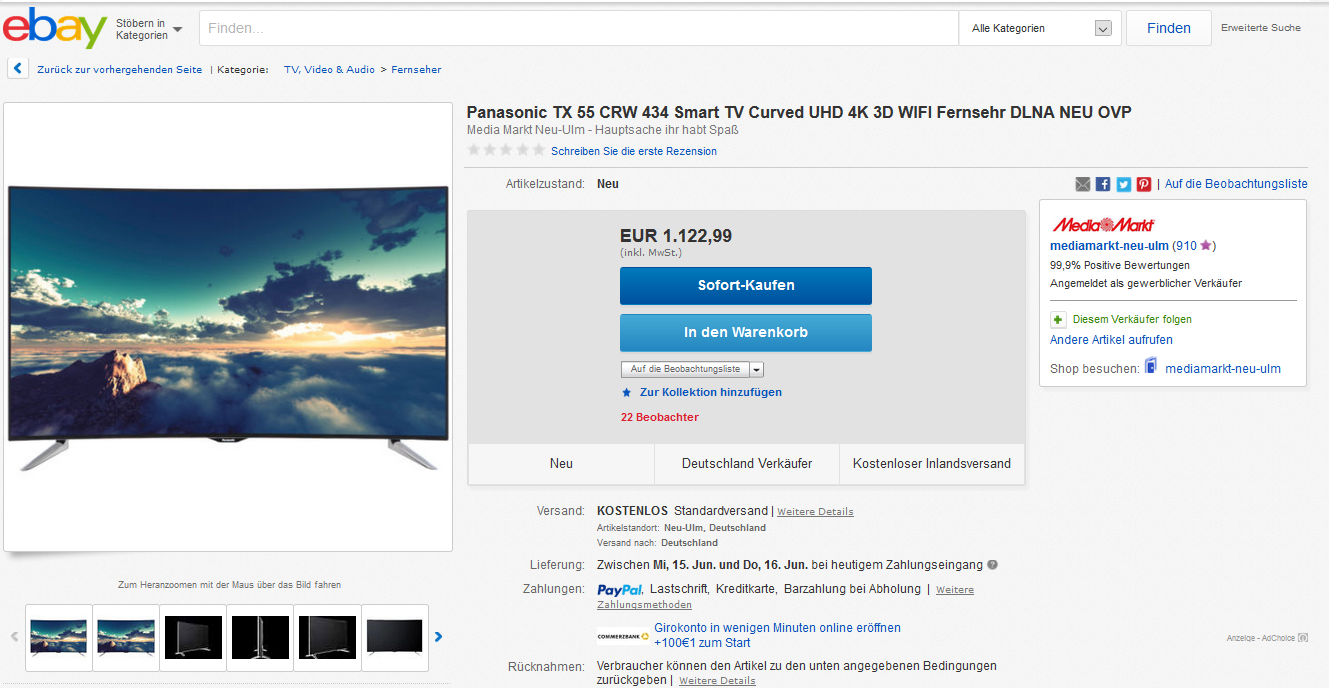Click the PayPal logo
The width and height of the screenshot is (1329, 688).
(x=620, y=590)
